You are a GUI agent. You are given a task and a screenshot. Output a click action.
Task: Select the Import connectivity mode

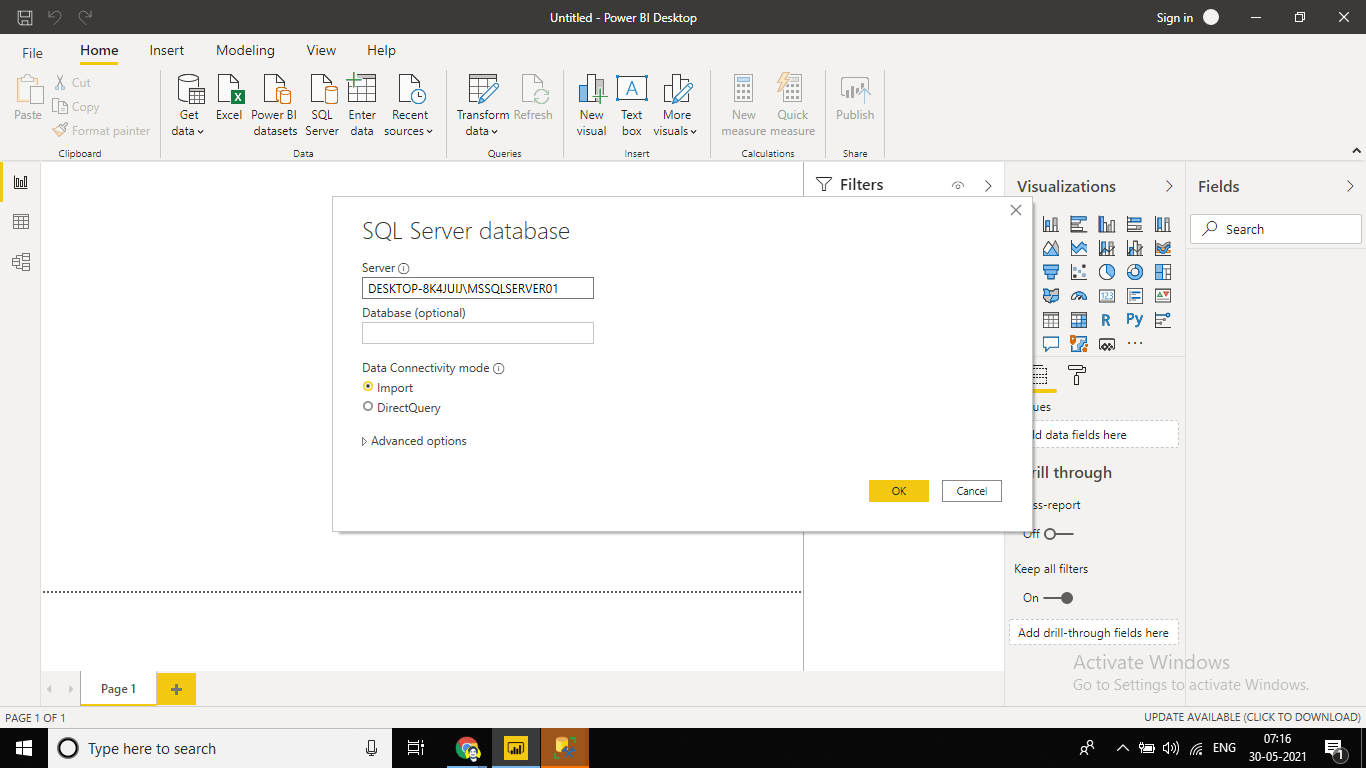(369, 387)
